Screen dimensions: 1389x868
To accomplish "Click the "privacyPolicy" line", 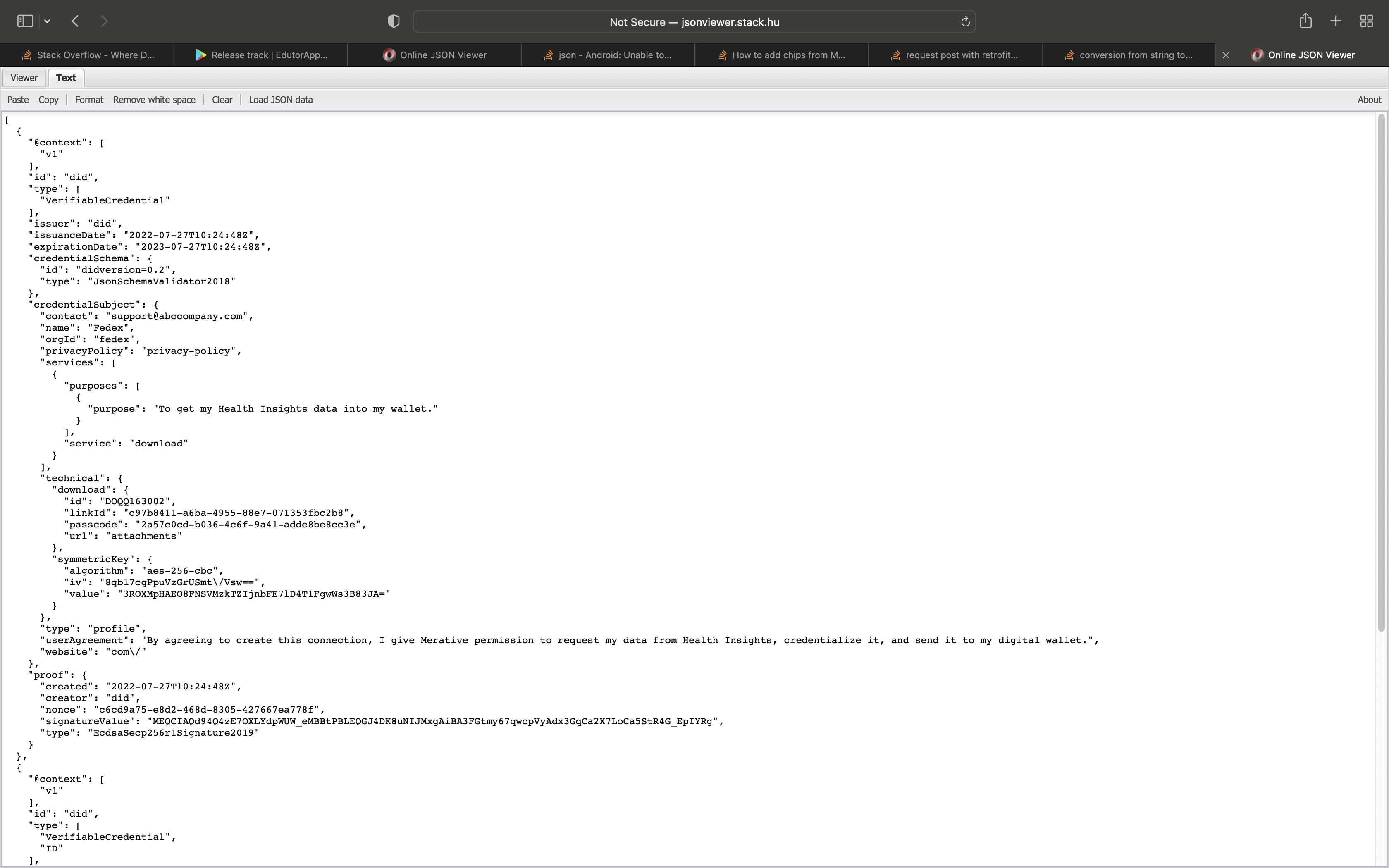I will click(141, 351).
